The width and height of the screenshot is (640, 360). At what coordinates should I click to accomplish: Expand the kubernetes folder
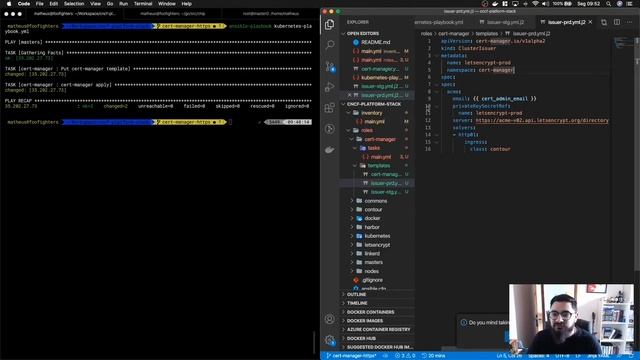tap(377, 236)
